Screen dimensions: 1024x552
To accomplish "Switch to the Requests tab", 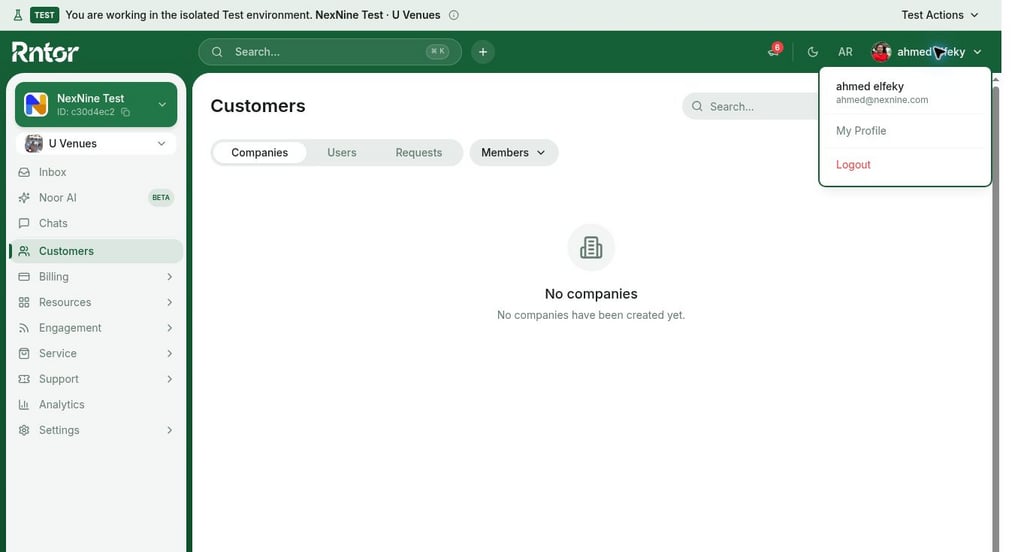I will click(x=419, y=152).
